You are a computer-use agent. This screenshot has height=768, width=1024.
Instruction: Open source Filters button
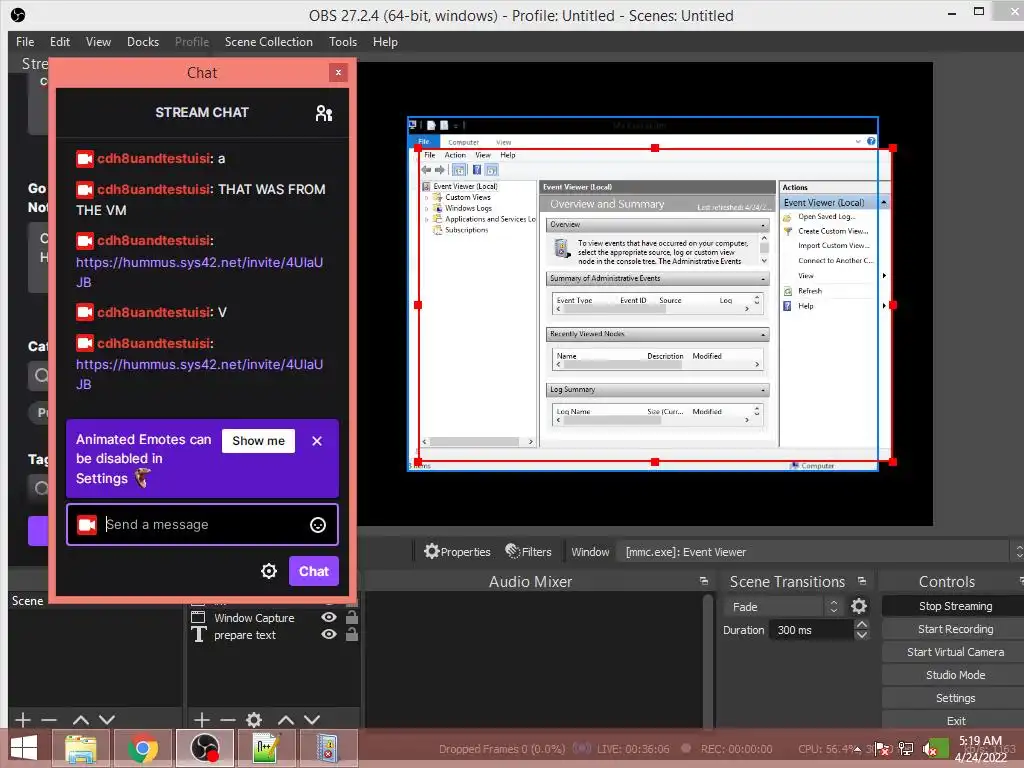[x=529, y=552]
